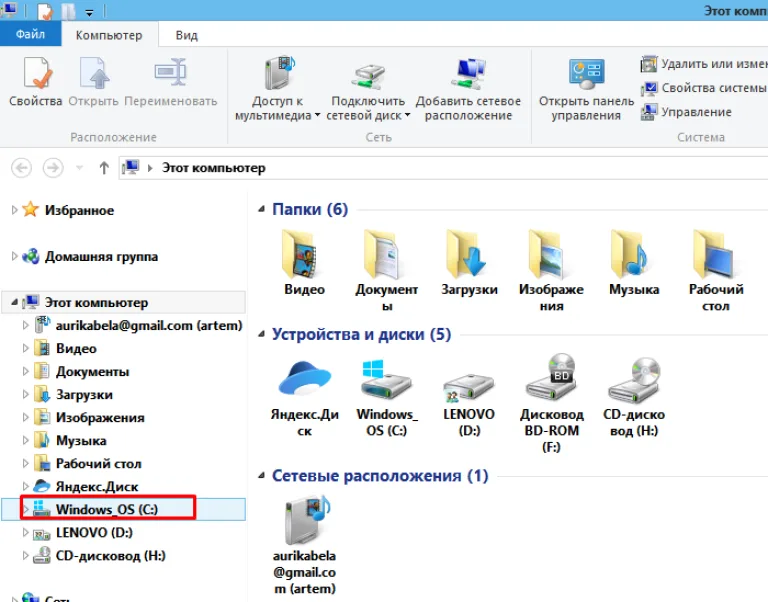The image size is (768, 602).
Task: Select Избранное in navigation pane
Action: pos(79,210)
